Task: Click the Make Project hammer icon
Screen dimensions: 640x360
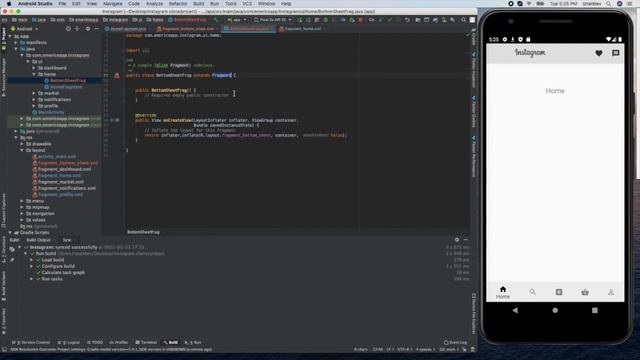Action: pos(216,20)
